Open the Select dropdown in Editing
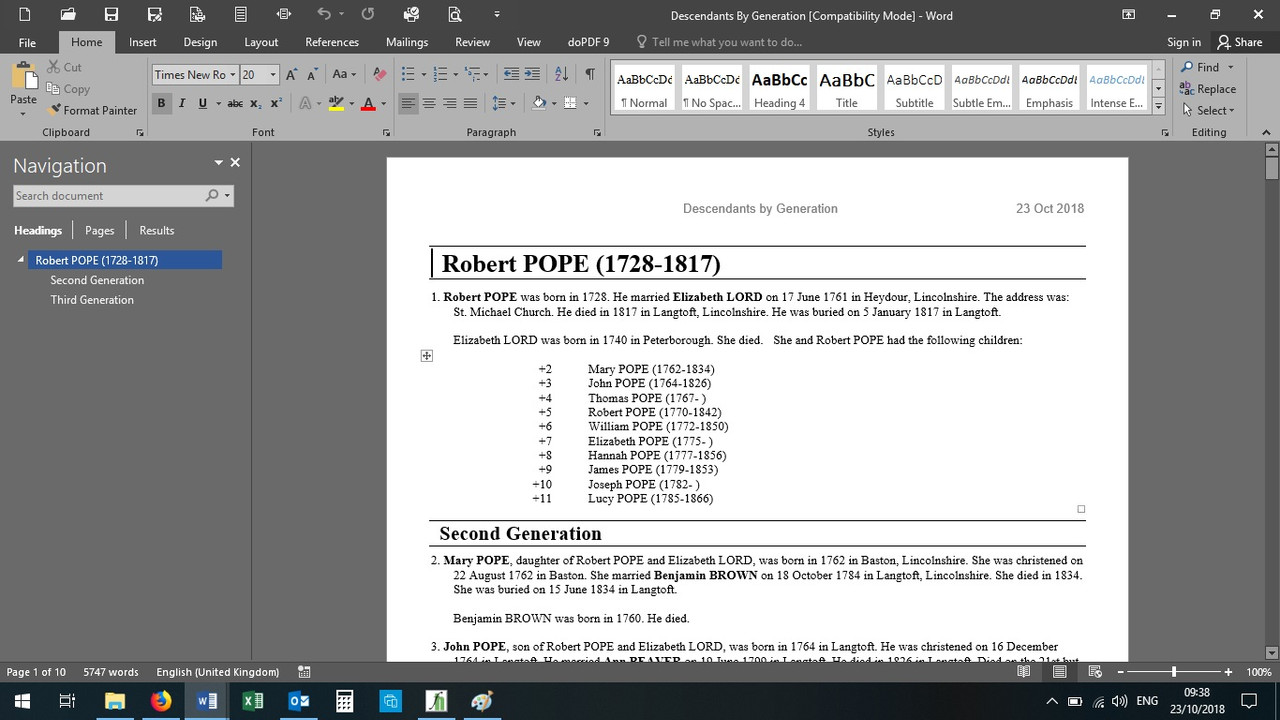Screen dimensions: 1280x720 (x=1208, y=110)
